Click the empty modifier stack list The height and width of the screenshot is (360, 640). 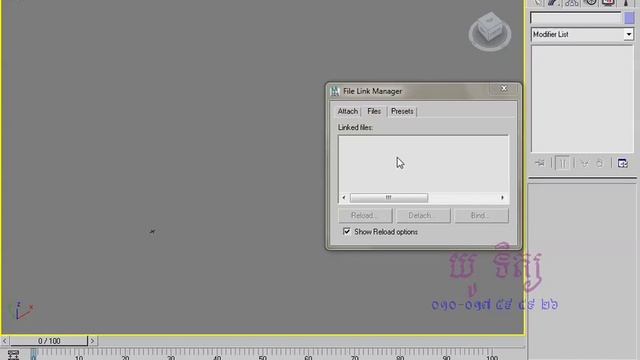pyautogui.click(x=582, y=99)
